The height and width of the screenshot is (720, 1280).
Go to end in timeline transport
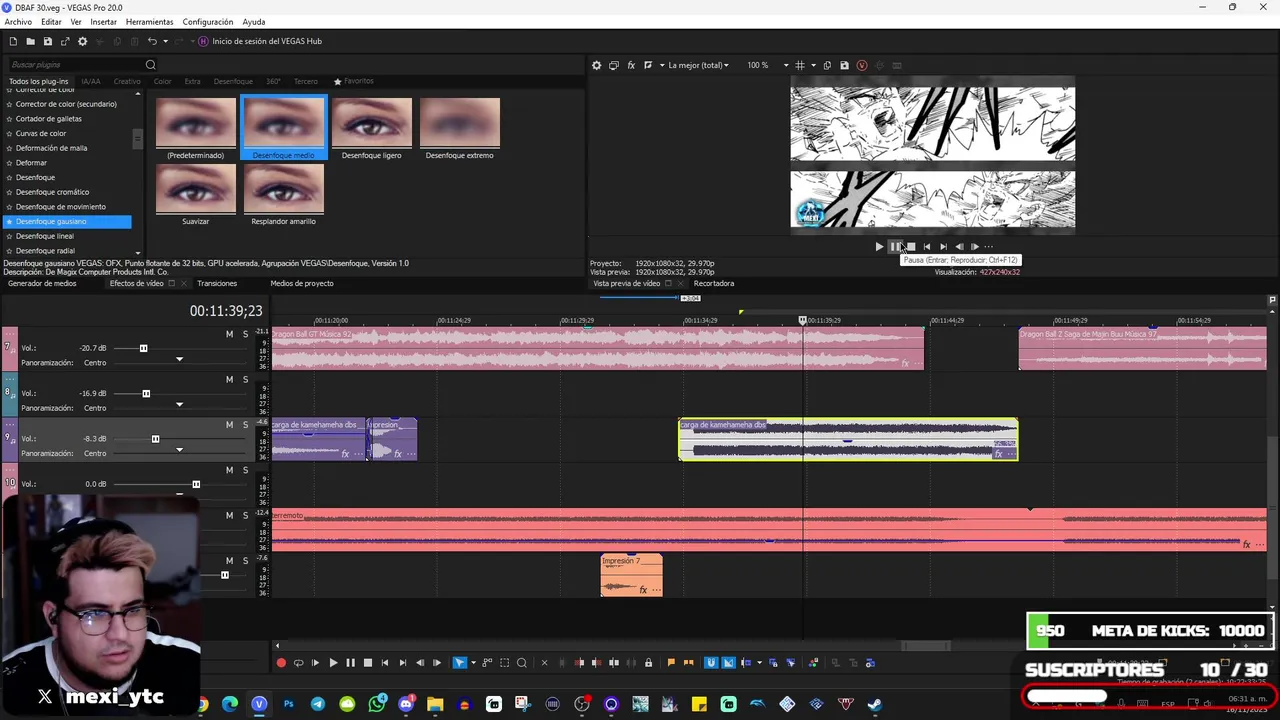[402, 663]
